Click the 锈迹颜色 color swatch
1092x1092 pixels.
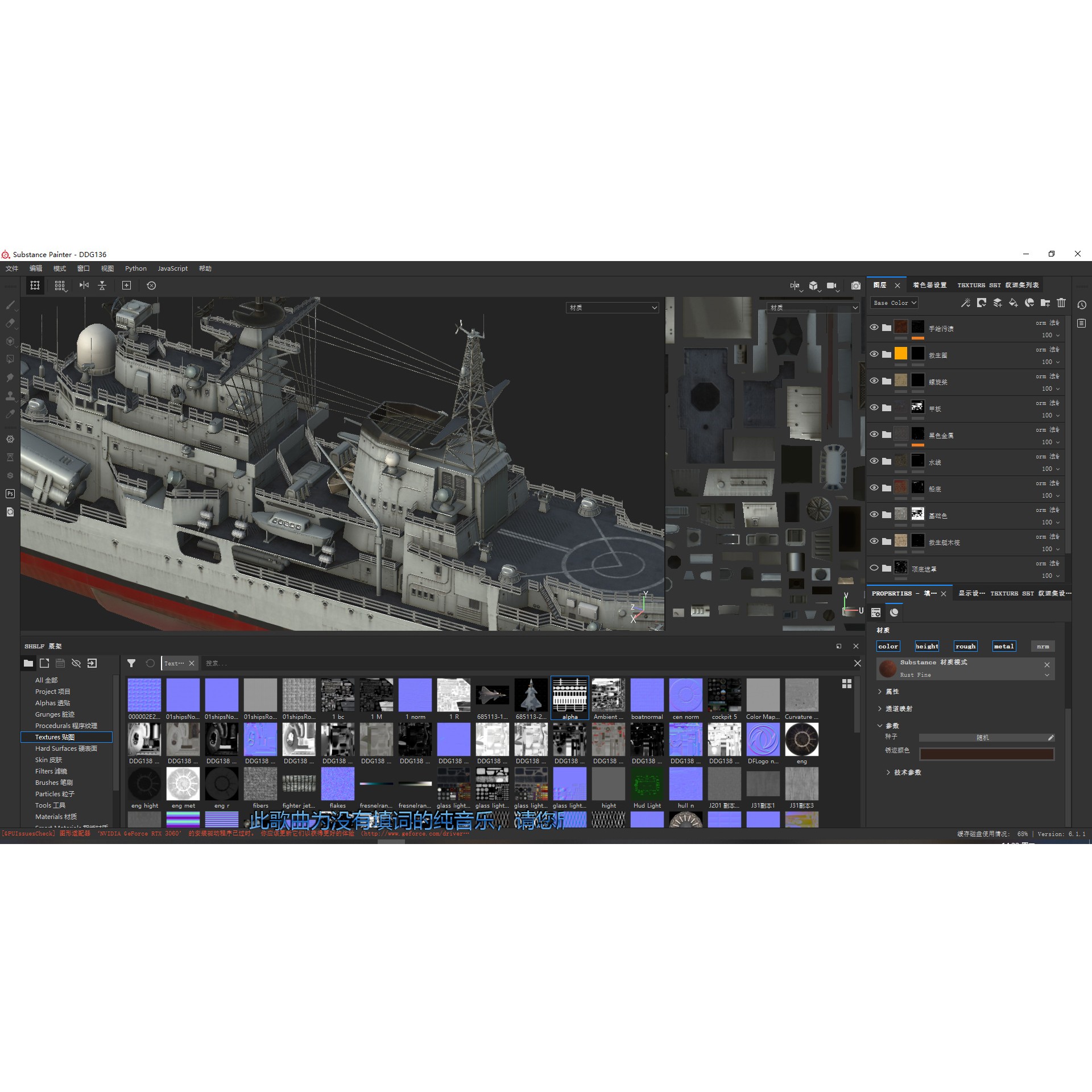tap(987, 754)
